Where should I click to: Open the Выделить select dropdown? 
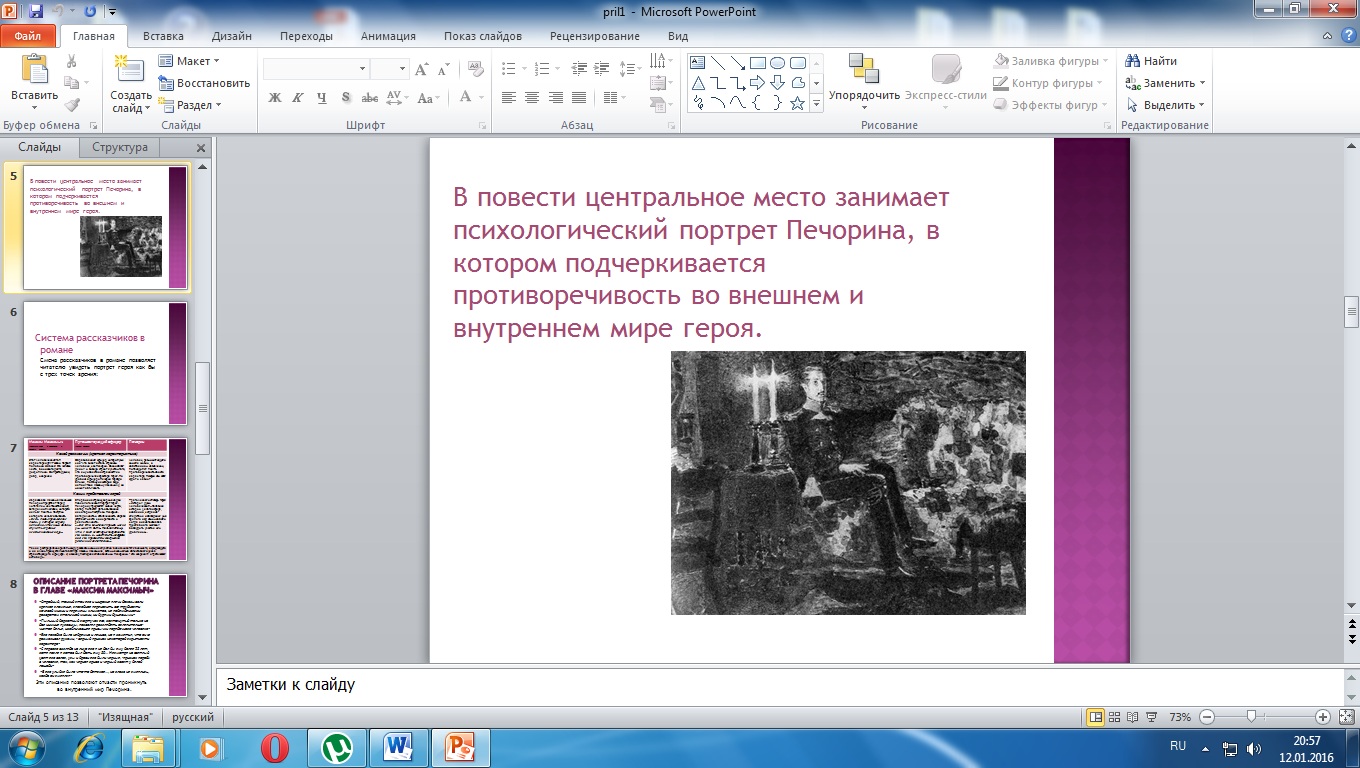point(1165,105)
